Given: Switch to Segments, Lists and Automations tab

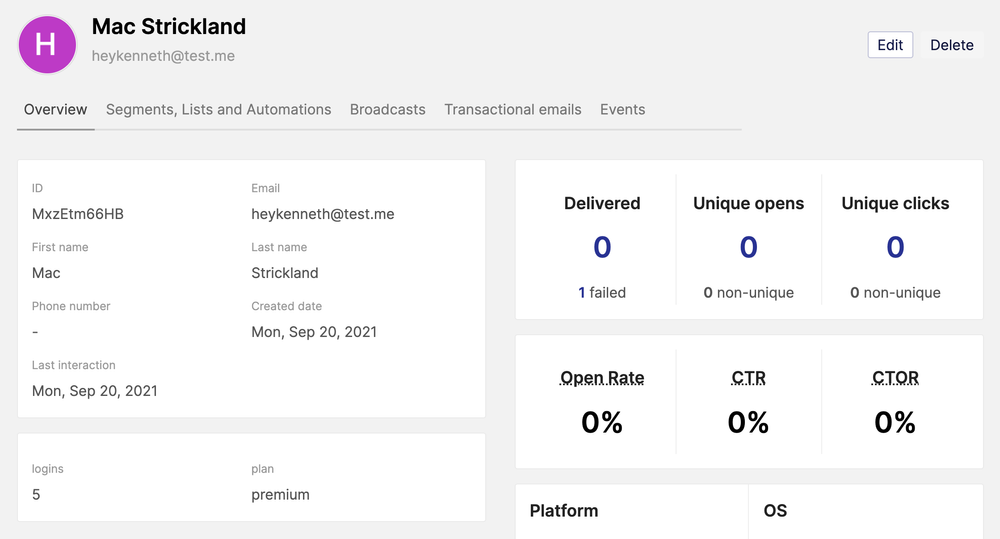Looking at the screenshot, I should [x=219, y=110].
